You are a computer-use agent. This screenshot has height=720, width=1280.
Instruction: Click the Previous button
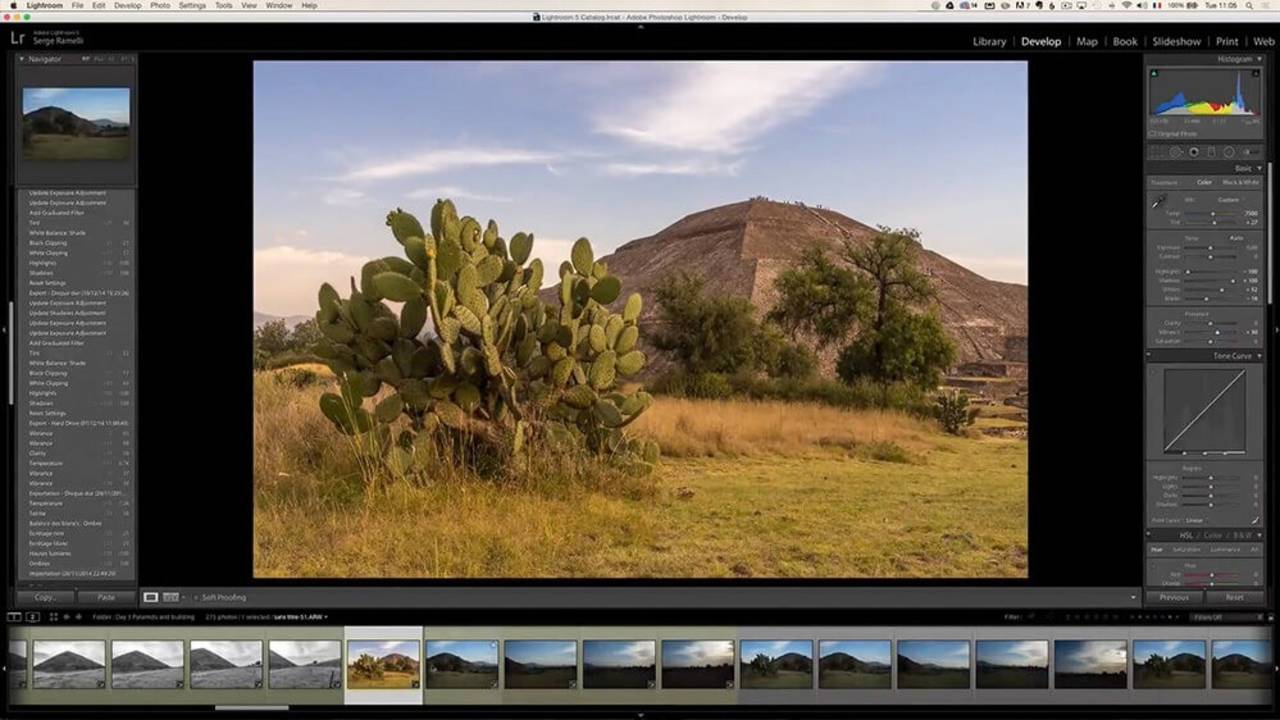click(x=1174, y=597)
